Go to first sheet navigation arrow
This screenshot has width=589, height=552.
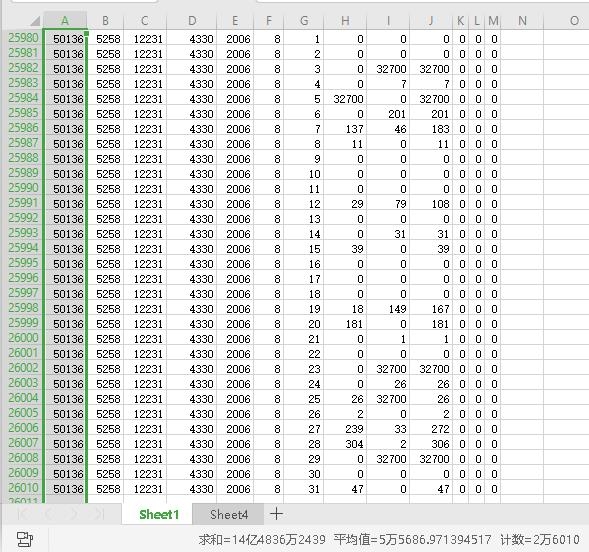(x=24, y=514)
